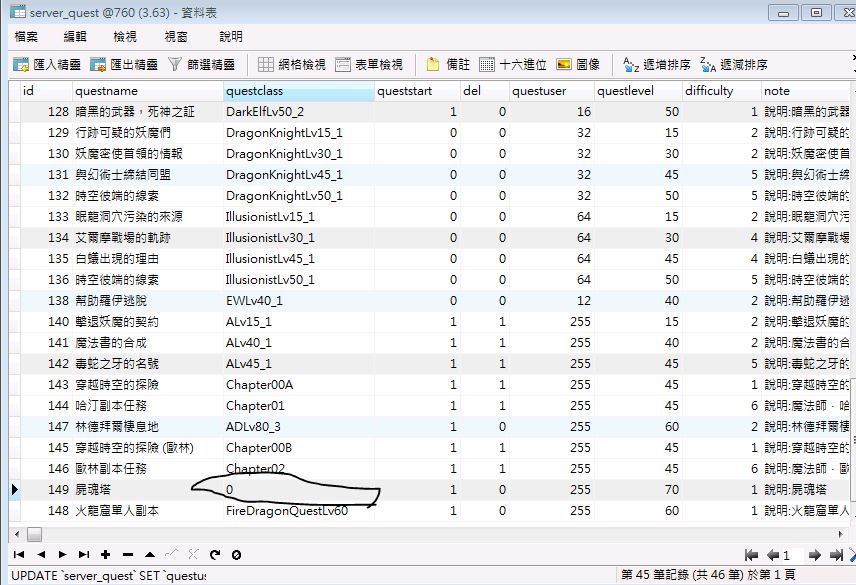Select cell EWLv40_1
This screenshot has height=585, width=856.
point(298,301)
